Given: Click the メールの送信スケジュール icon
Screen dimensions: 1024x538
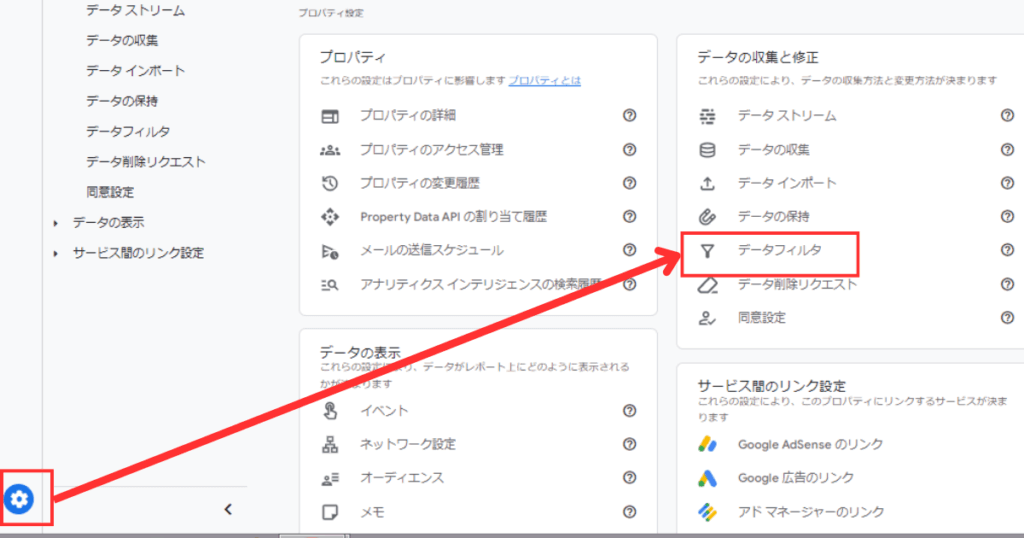Looking at the screenshot, I should (x=330, y=251).
